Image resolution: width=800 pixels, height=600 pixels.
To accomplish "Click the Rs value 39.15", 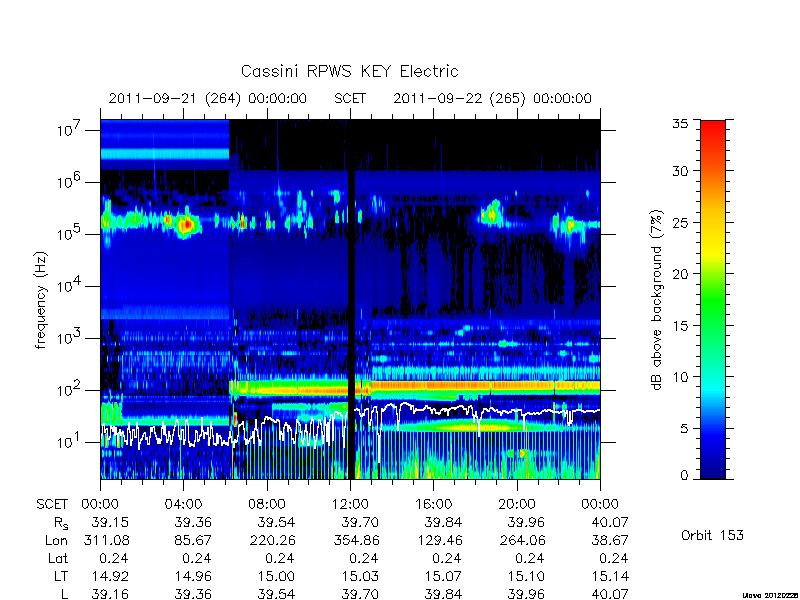I will coord(110,522).
